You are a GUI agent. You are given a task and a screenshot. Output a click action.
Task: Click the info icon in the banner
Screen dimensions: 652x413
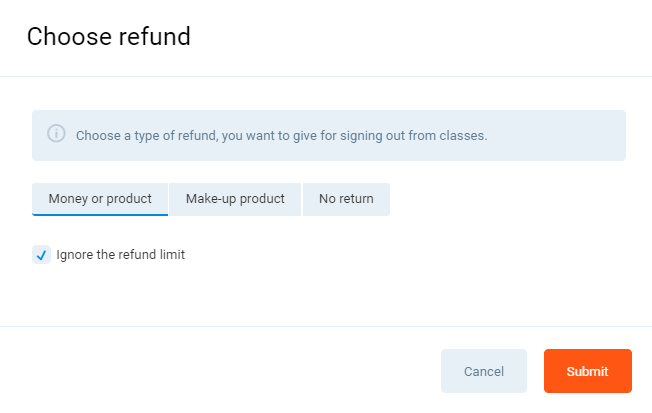(x=57, y=134)
